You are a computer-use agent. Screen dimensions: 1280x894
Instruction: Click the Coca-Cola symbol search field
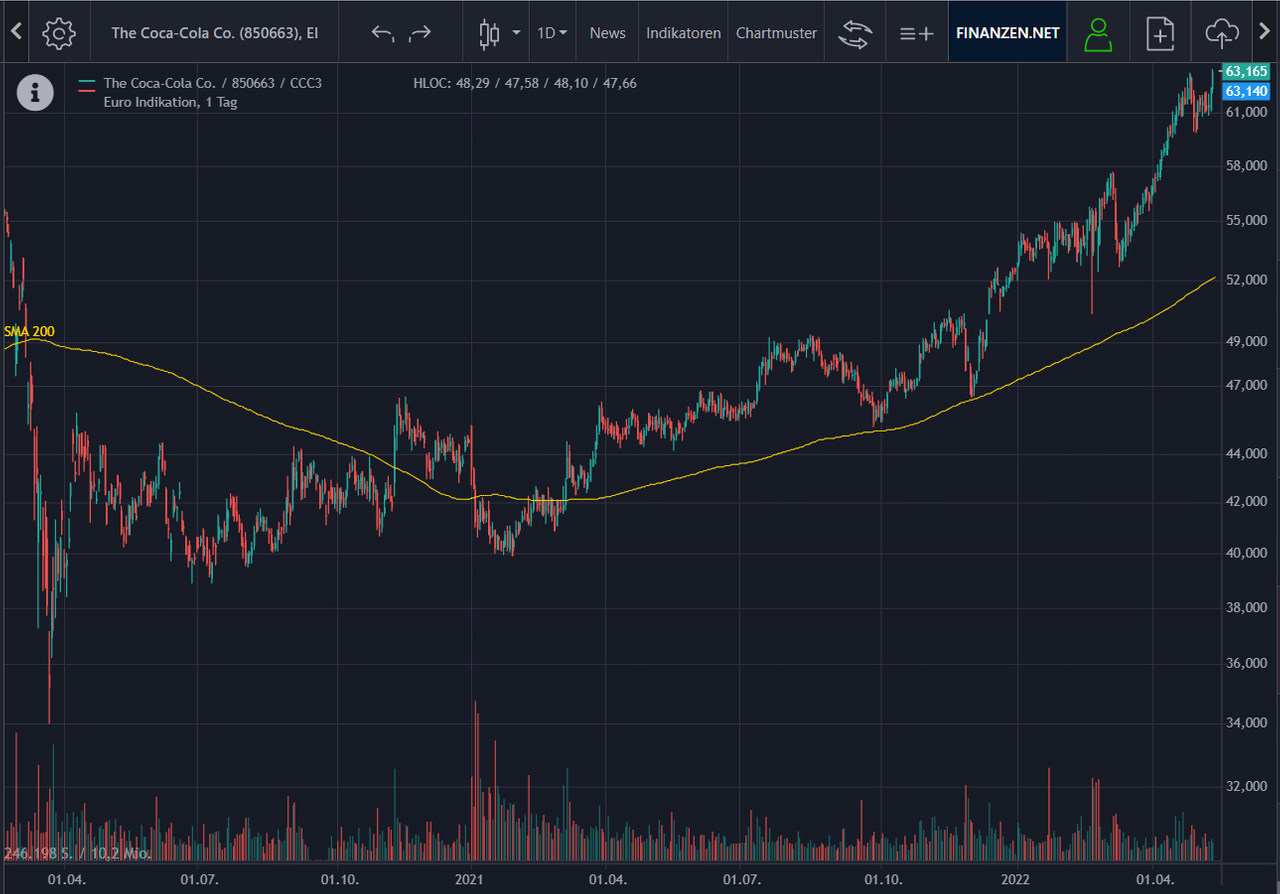(215, 33)
